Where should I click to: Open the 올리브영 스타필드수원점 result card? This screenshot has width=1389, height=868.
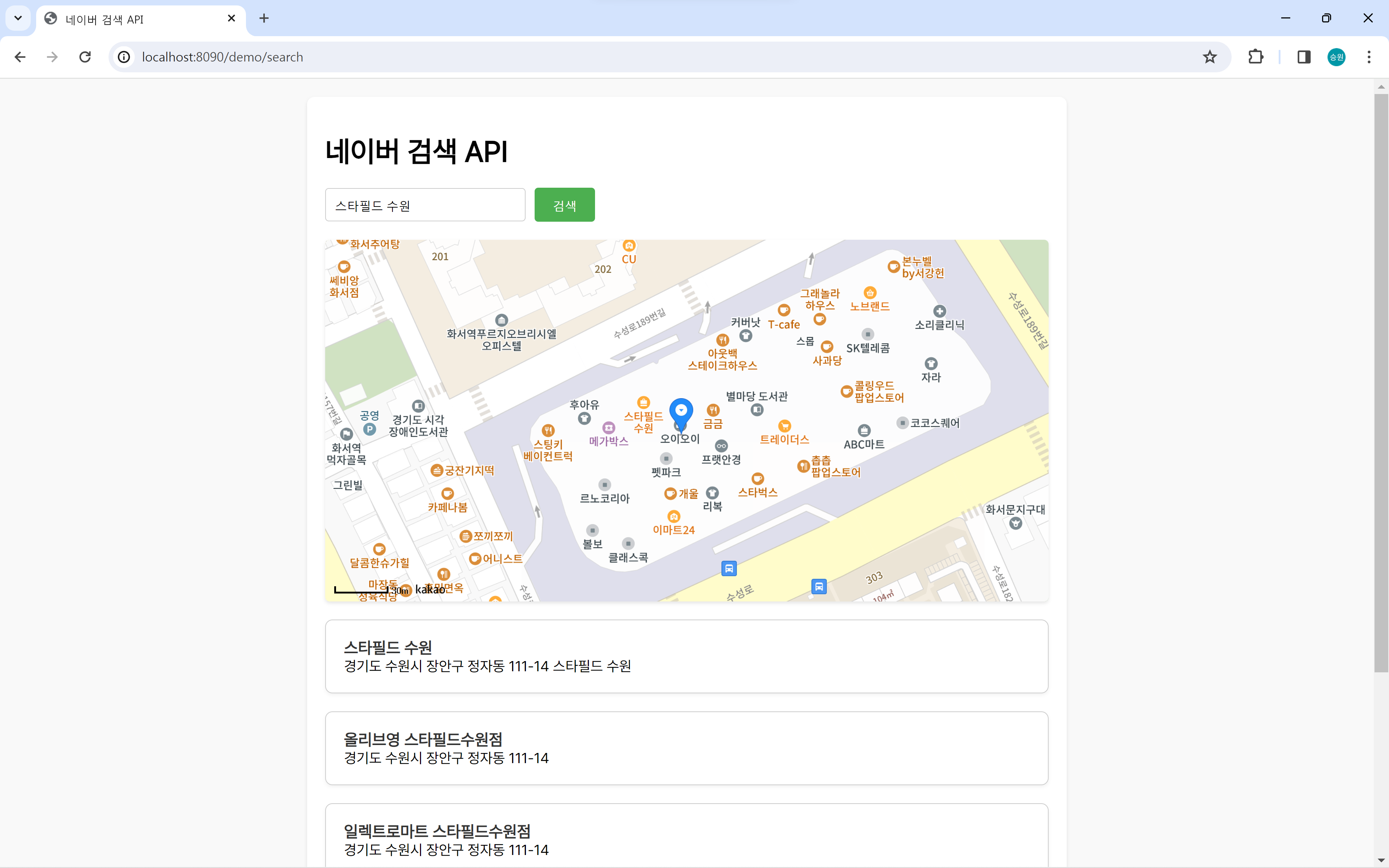tap(687, 748)
